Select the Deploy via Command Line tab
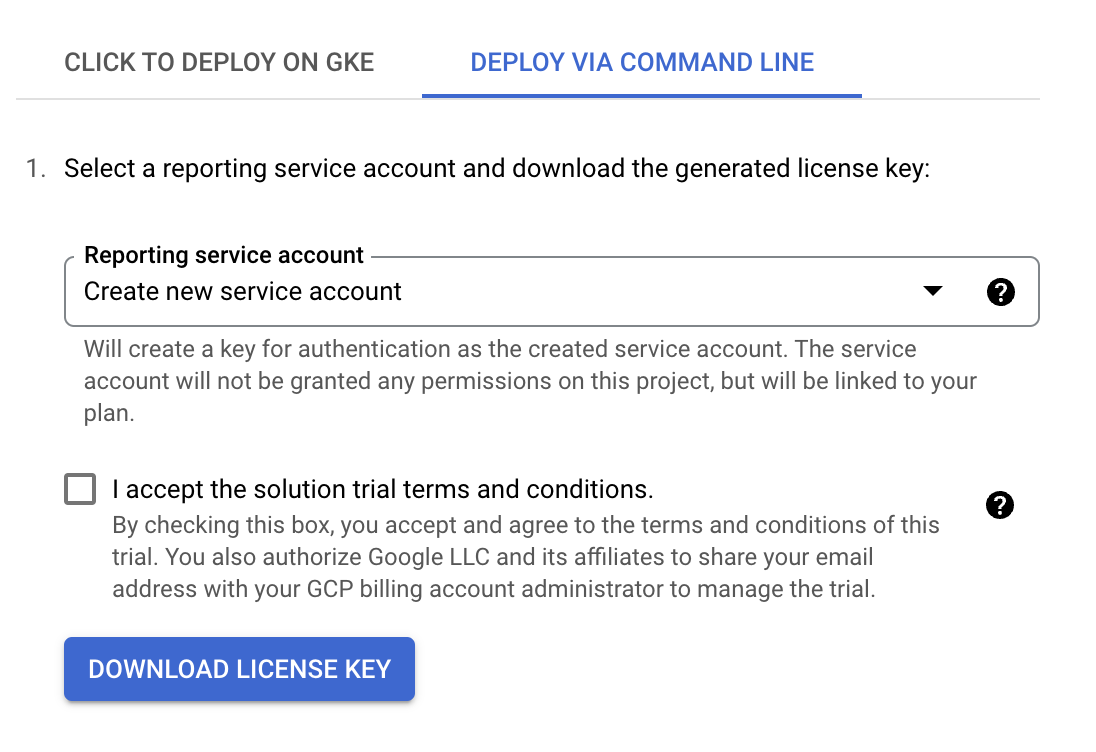This screenshot has height=752, width=1096. click(x=642, y=63)
